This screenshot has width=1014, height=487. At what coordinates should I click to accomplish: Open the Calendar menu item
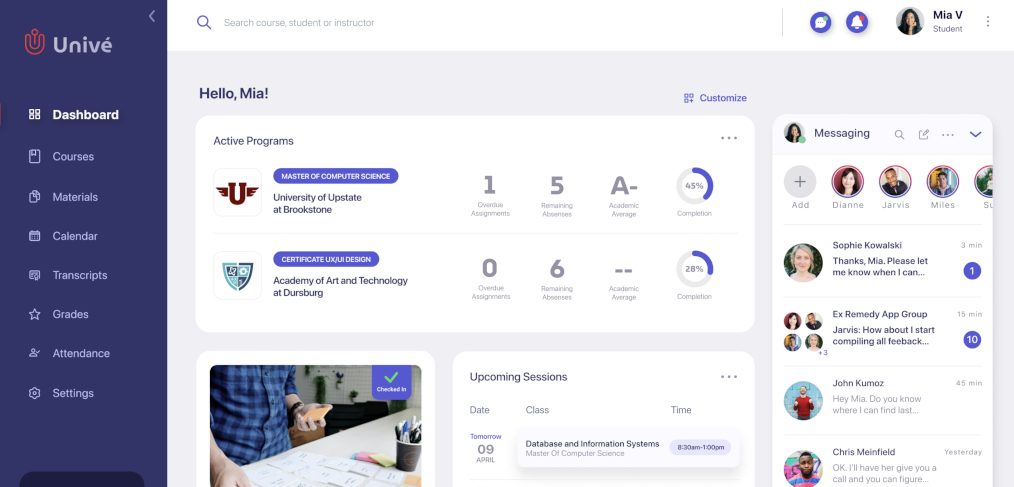point(63,236)
